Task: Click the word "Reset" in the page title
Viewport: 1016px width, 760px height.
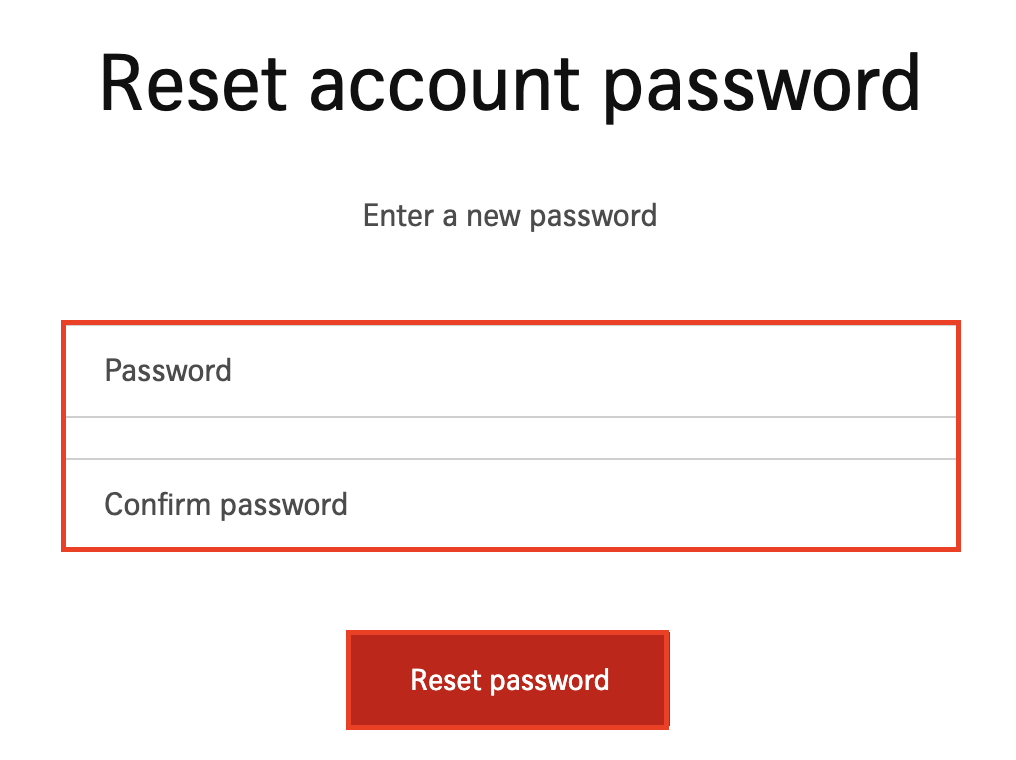Action: (x=194, y=82)
